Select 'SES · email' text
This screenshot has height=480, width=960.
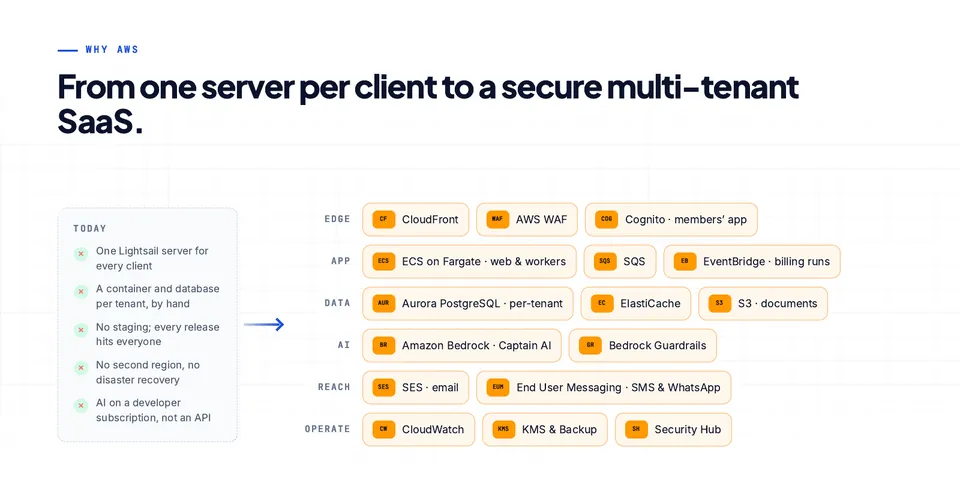click(x=430, y=387)
